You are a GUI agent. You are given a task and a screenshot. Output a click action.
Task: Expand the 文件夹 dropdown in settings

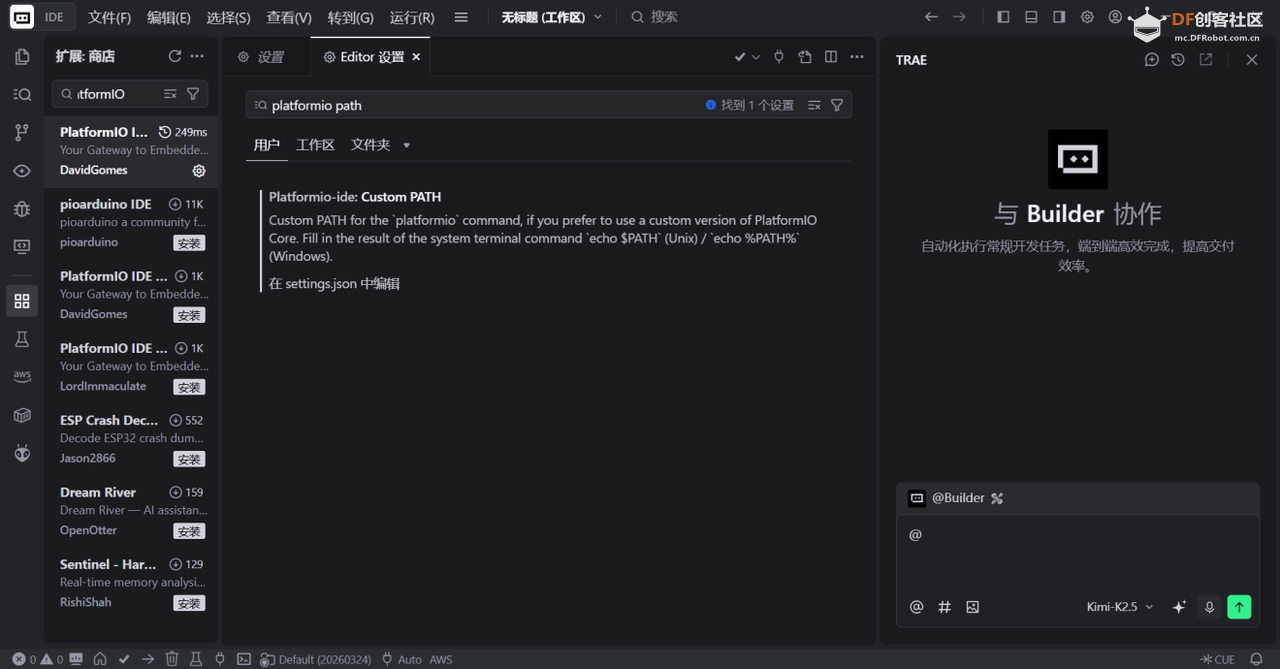(407, 145)
